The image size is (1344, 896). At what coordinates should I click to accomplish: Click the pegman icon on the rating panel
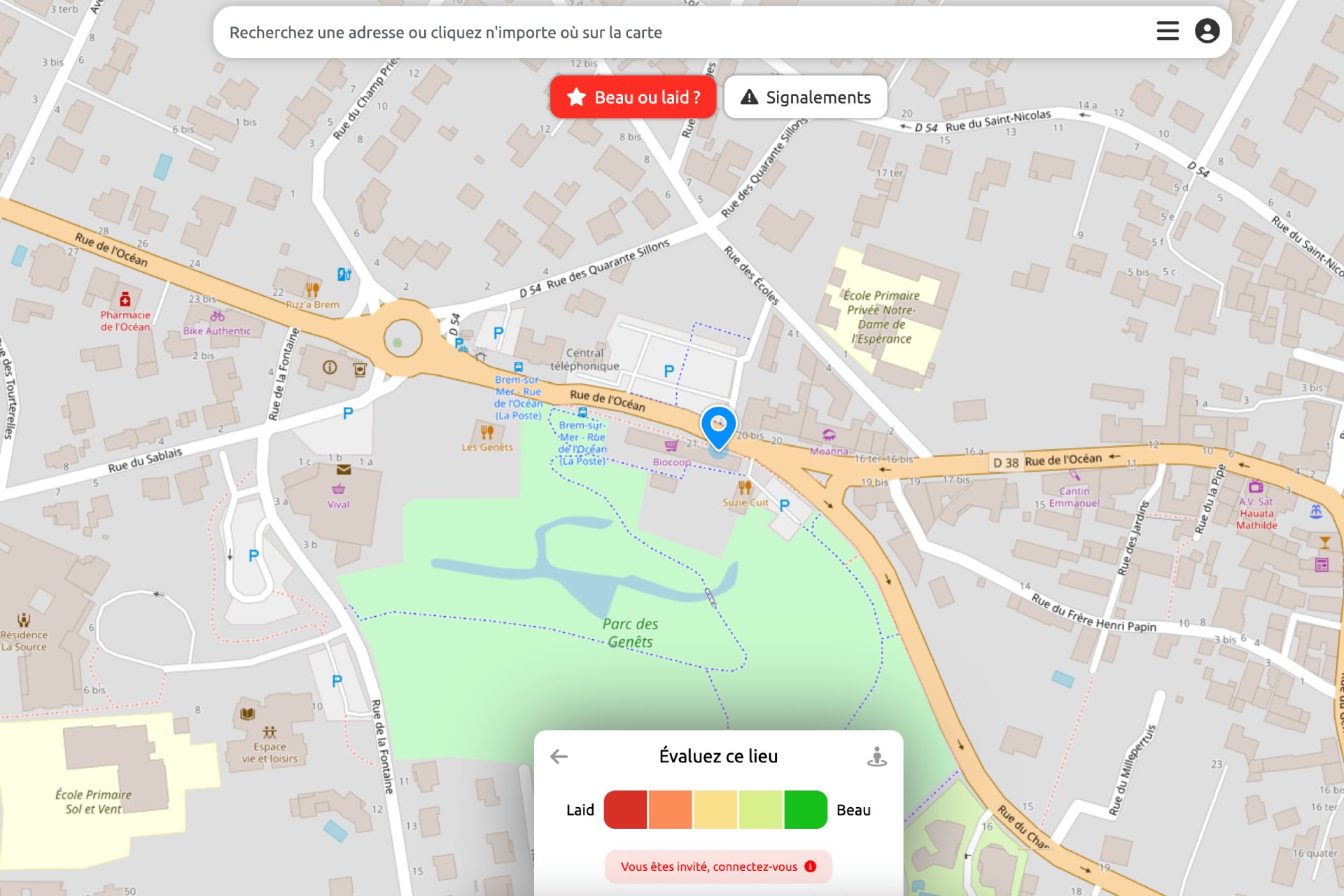[x=877, y=756]
